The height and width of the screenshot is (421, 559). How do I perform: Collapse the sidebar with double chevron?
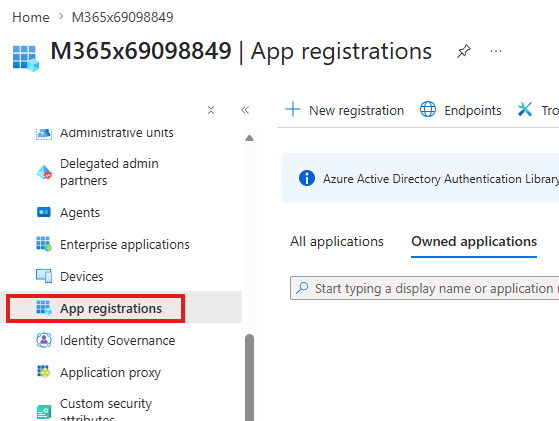pyautogui.click(x=245, y=110)
